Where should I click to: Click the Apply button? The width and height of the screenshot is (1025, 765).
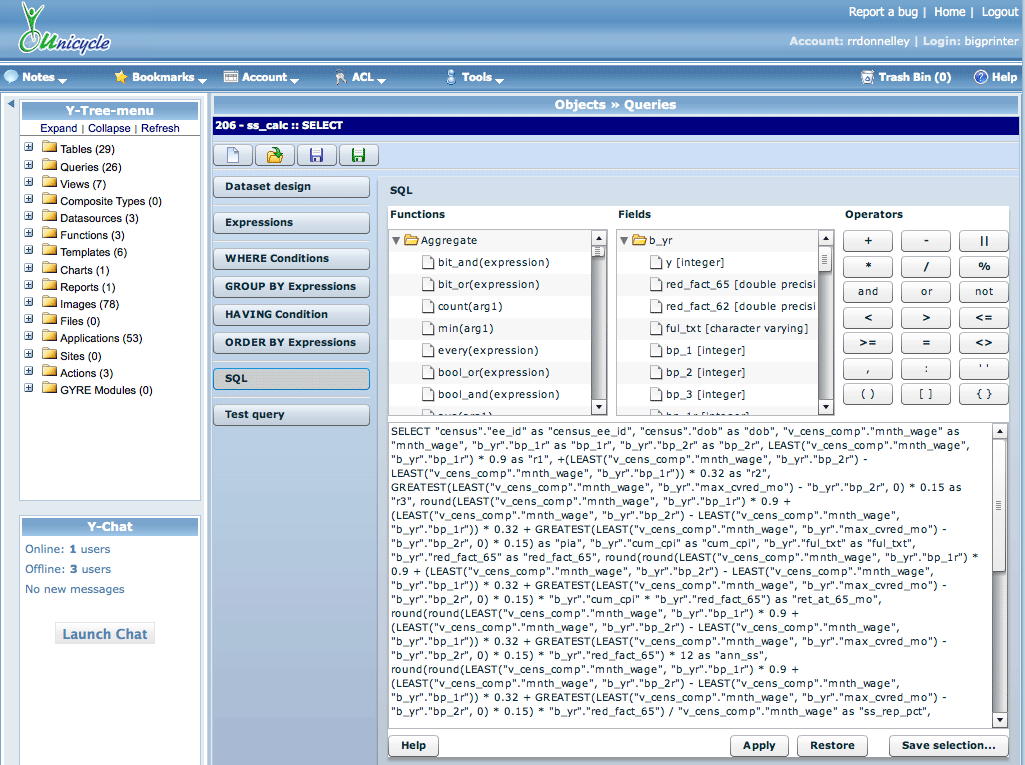[759, 745]
